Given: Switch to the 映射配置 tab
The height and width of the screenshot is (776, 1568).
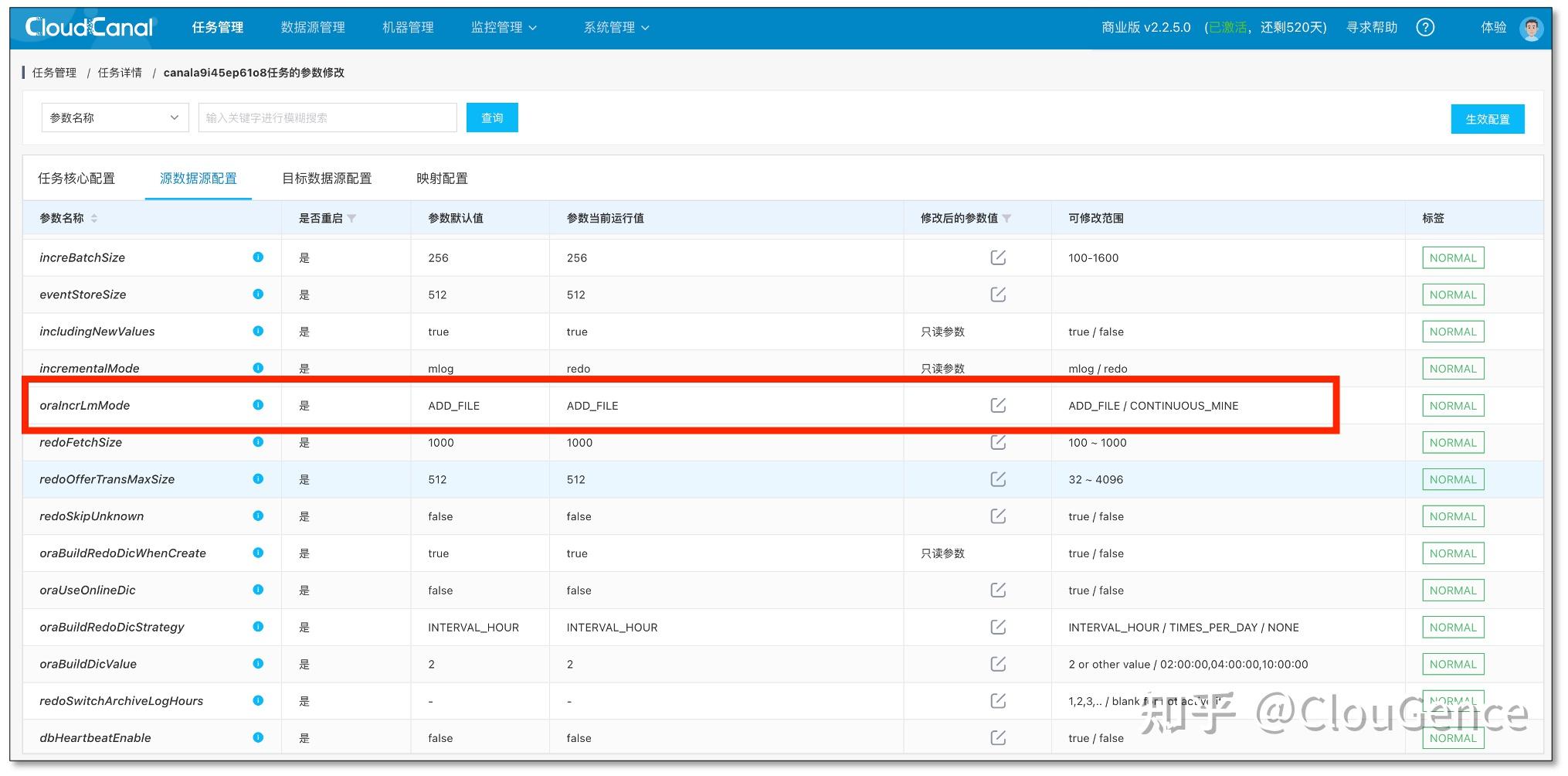Looking at the screenshot, I should tap(440, 178).
